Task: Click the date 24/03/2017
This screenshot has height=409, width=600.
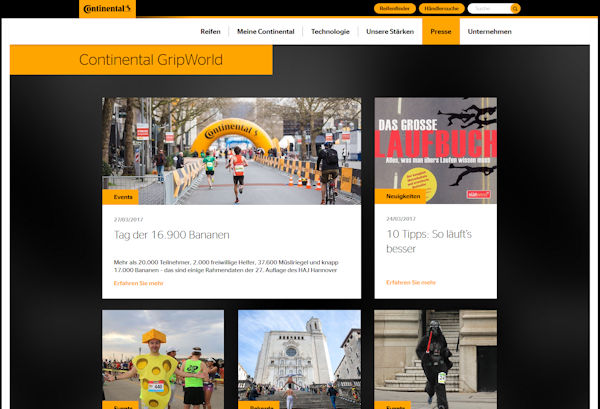Action: coord(401,218)
